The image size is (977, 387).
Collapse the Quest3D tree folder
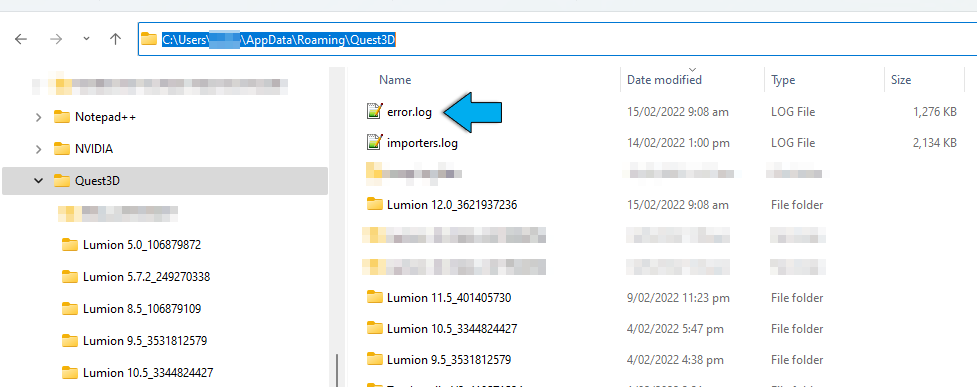pos(39,181)
